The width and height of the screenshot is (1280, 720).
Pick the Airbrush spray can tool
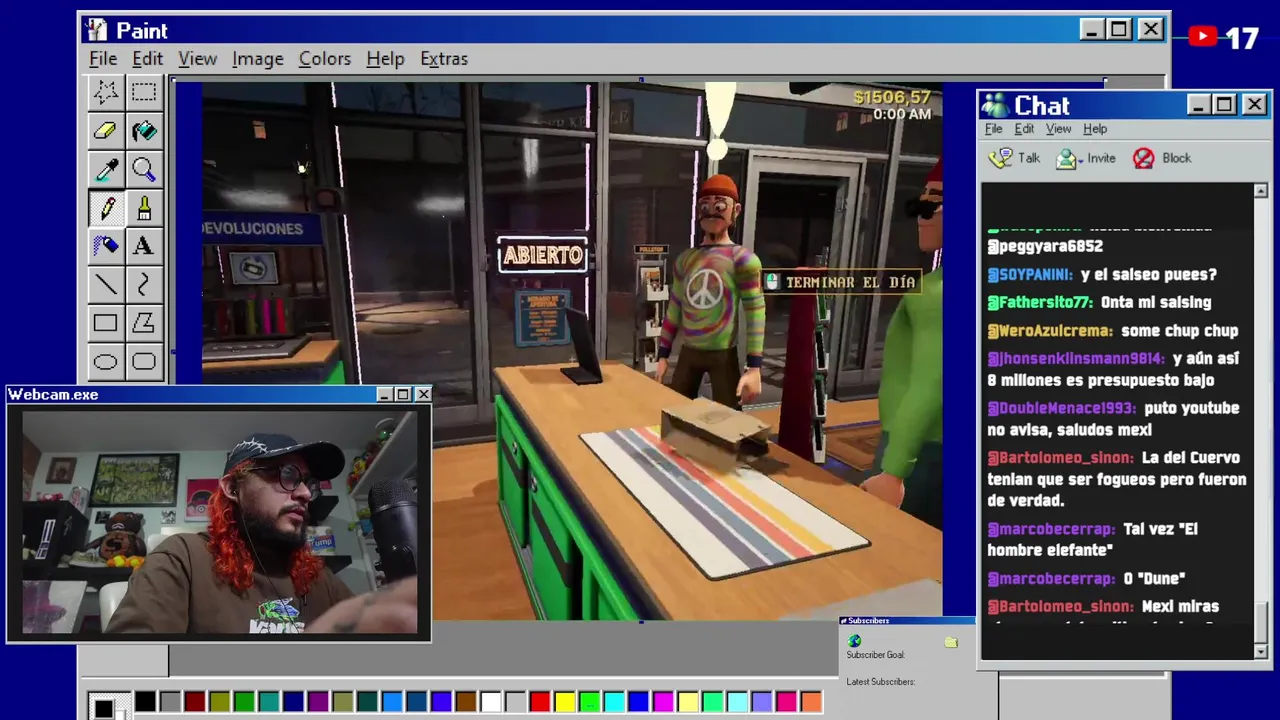105,246
